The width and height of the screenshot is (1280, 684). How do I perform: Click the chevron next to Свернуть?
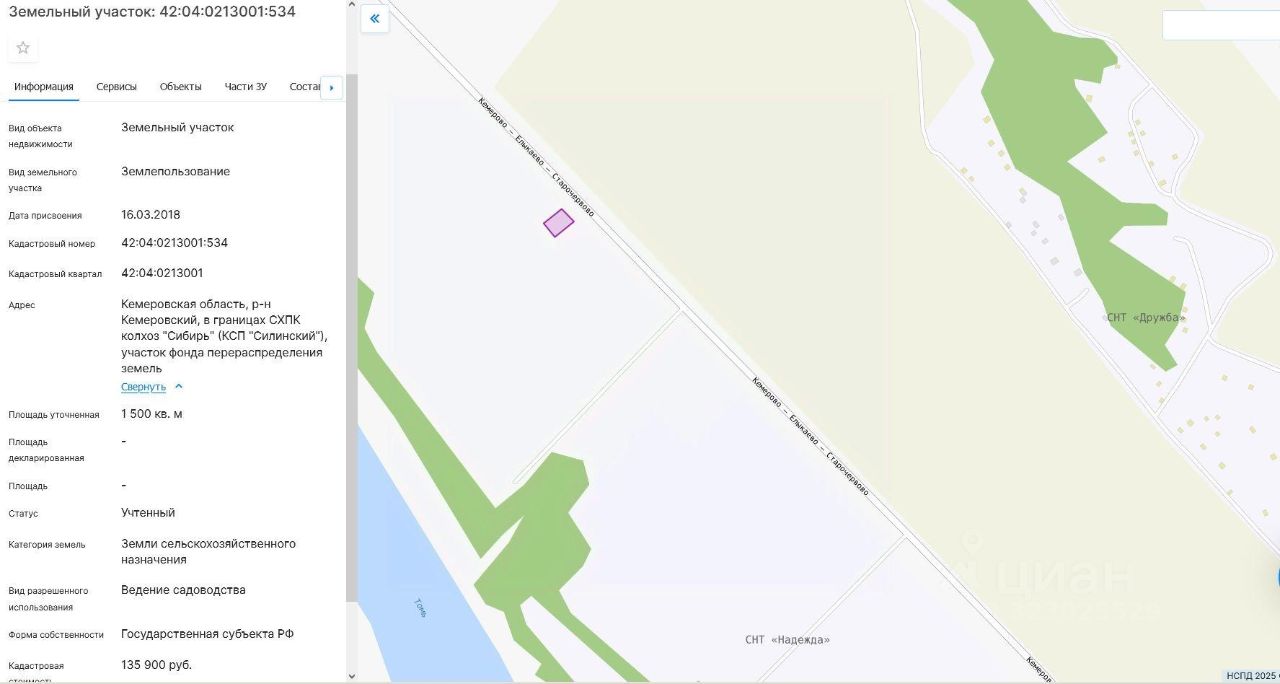pos(178,386)
